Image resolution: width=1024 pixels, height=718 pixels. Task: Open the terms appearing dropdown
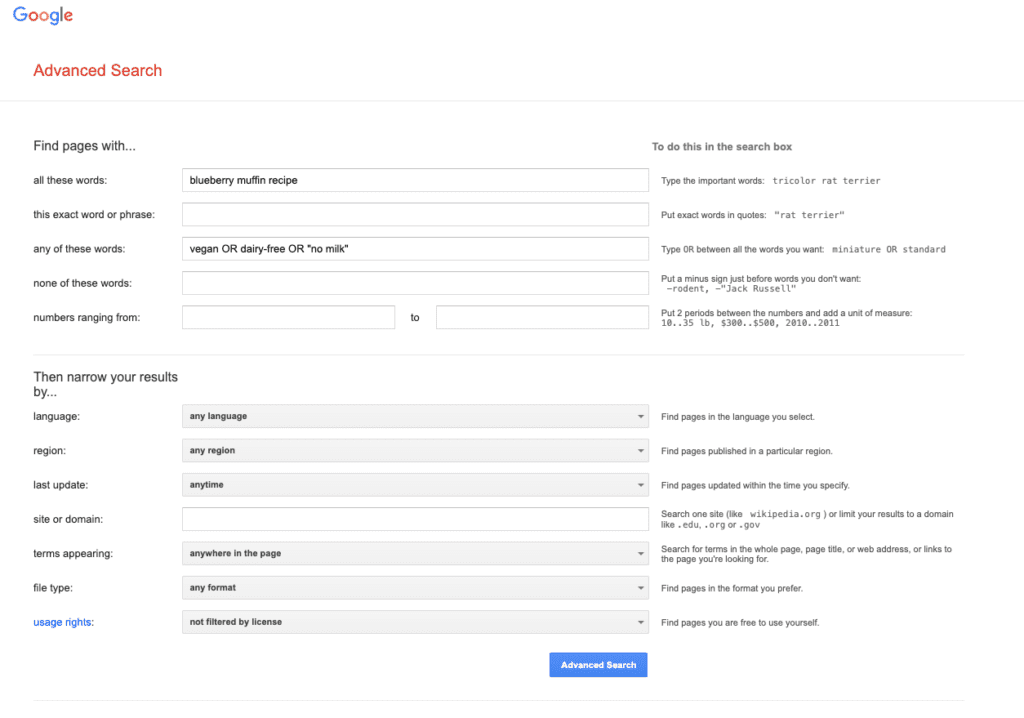click(x=415, y=553)
